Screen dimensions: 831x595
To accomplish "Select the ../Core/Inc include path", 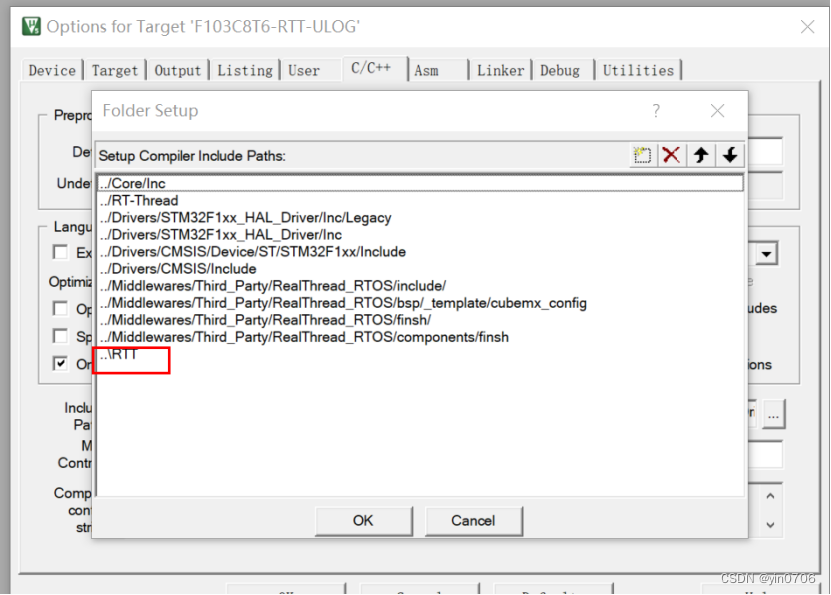I will coord(420,183).
